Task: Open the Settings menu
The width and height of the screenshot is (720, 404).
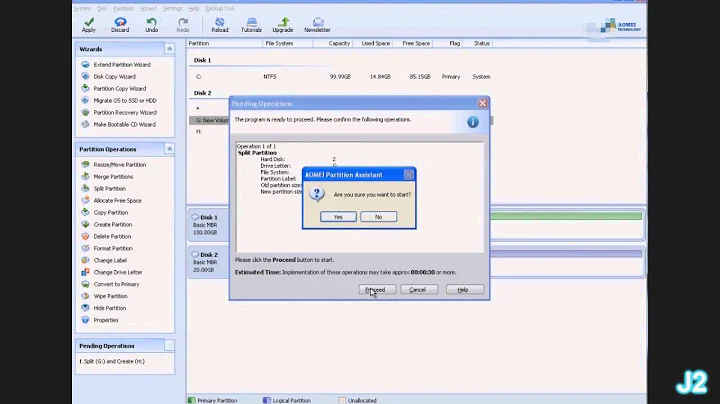Action: pos(172,8)
